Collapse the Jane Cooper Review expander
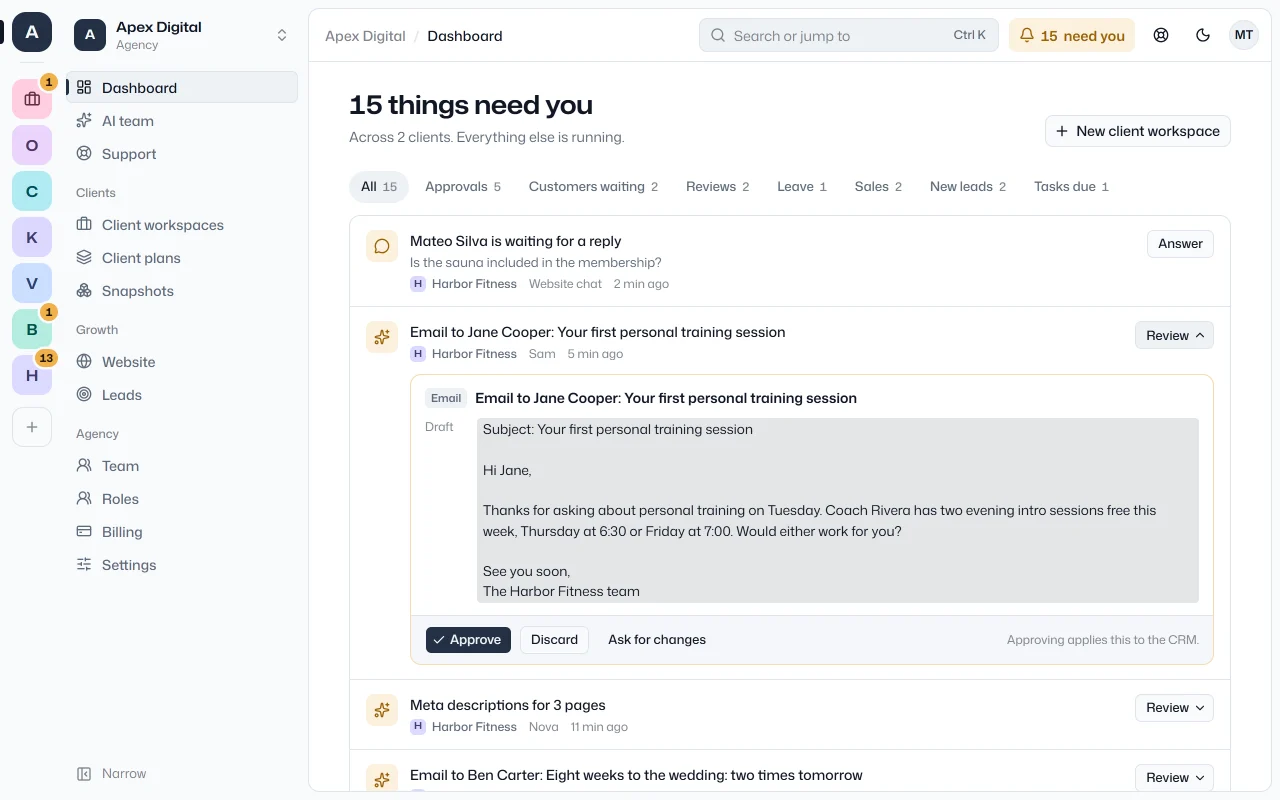This screenshot has width=1280, height=800. 1174,335
